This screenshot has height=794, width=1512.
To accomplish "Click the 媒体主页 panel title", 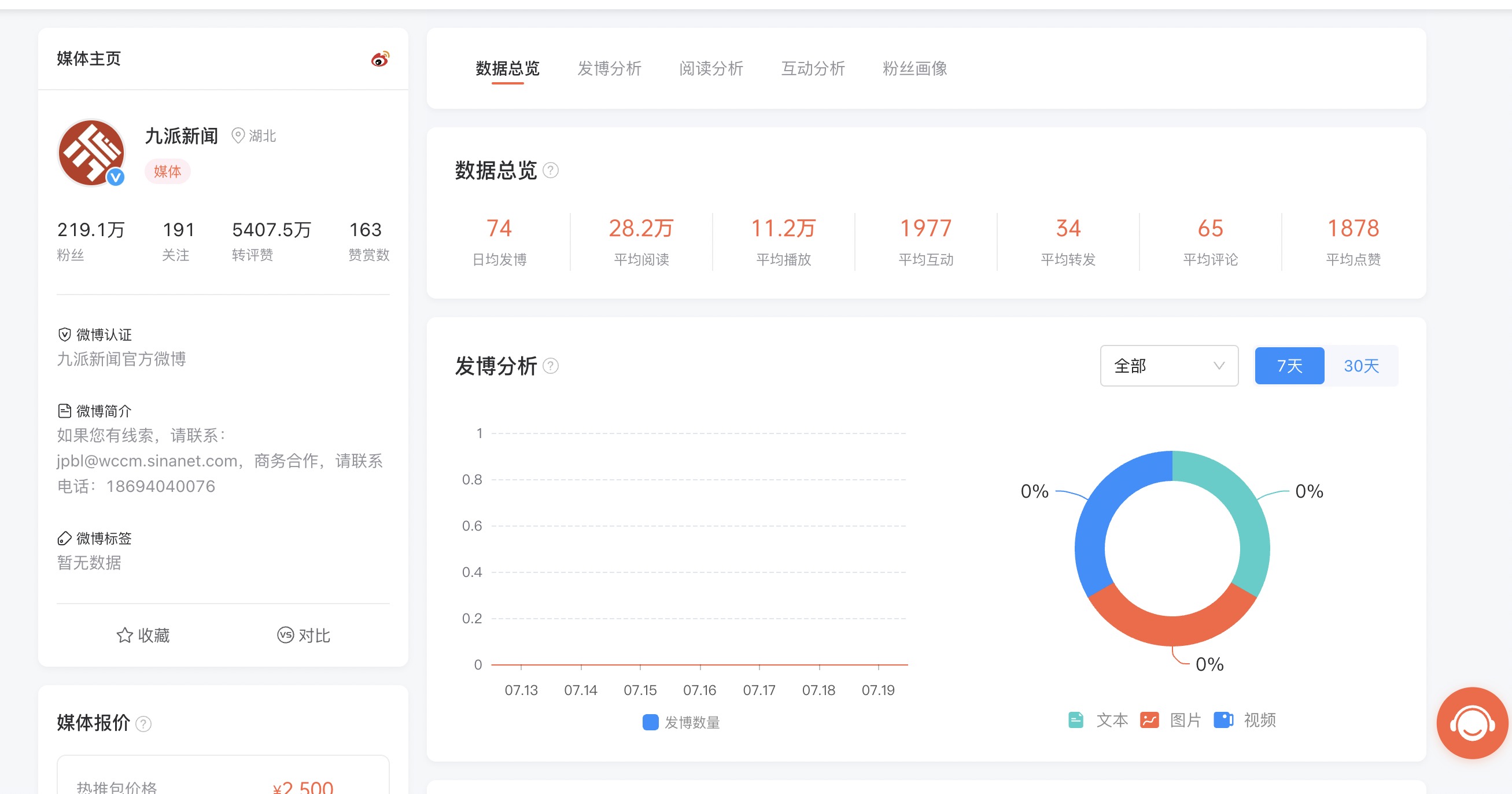I will [88, 58].
